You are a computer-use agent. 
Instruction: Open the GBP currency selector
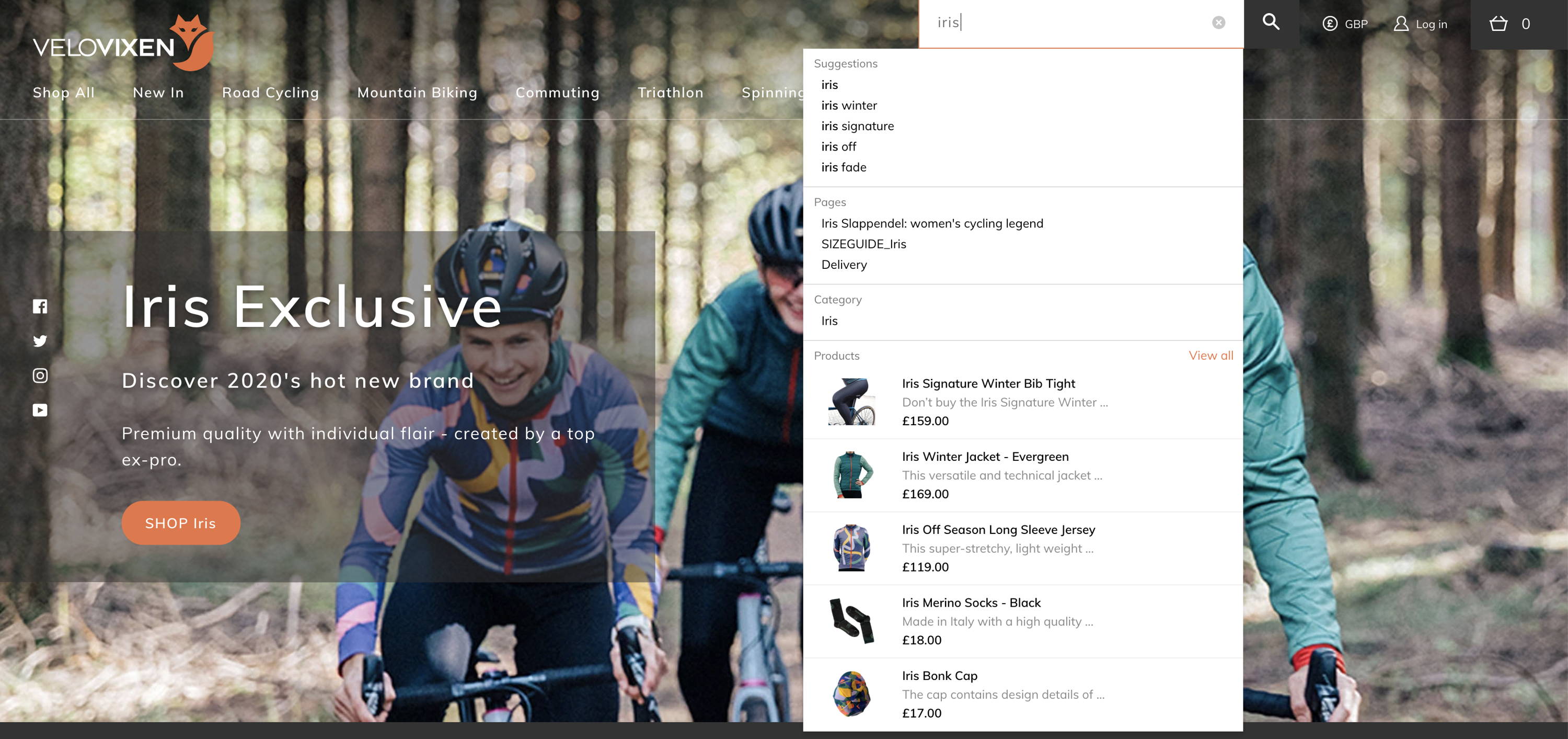click(1345, 24)
